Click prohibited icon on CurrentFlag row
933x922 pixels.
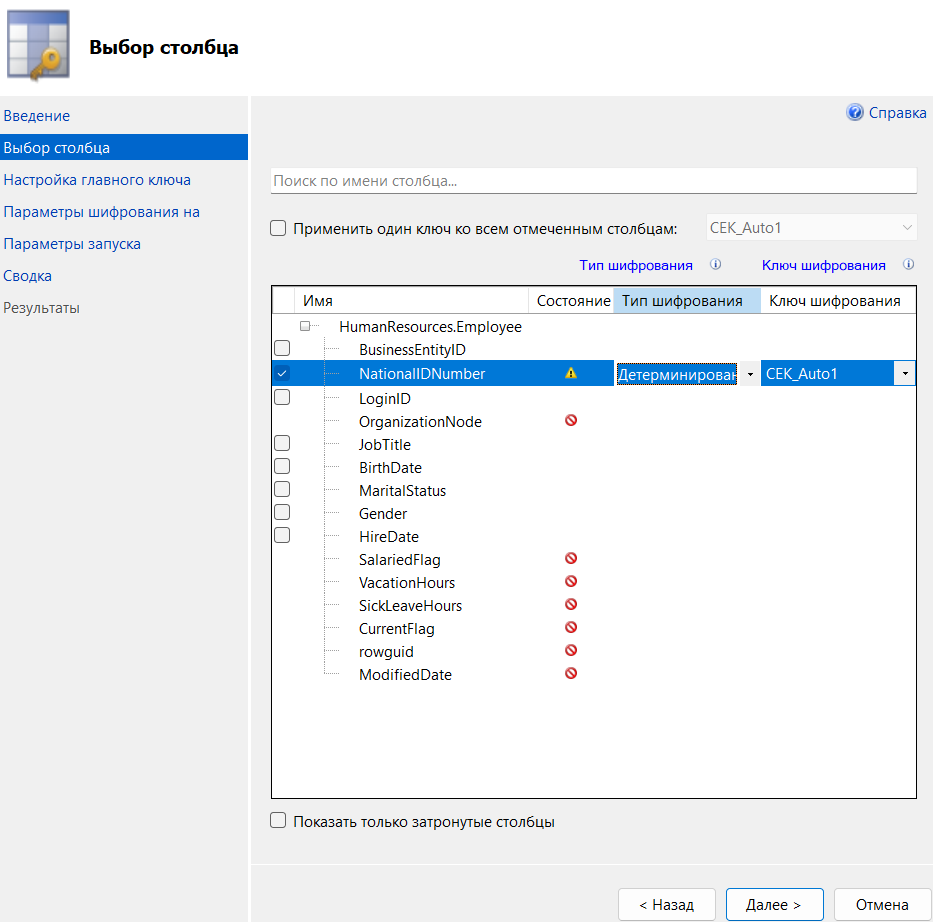click(571, 628)
